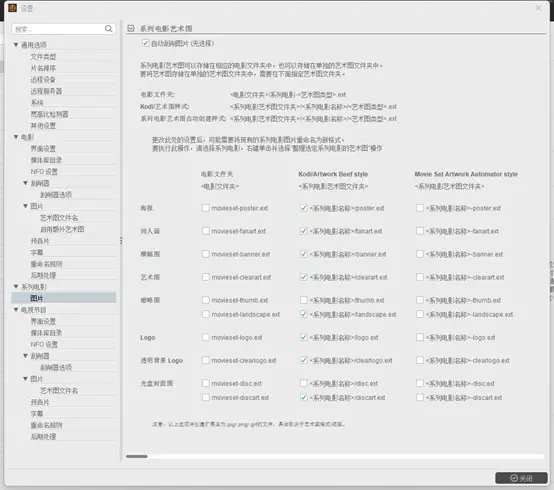
Task: Collapse the 图片 arrow under 电影
Action: click(25, 206)
